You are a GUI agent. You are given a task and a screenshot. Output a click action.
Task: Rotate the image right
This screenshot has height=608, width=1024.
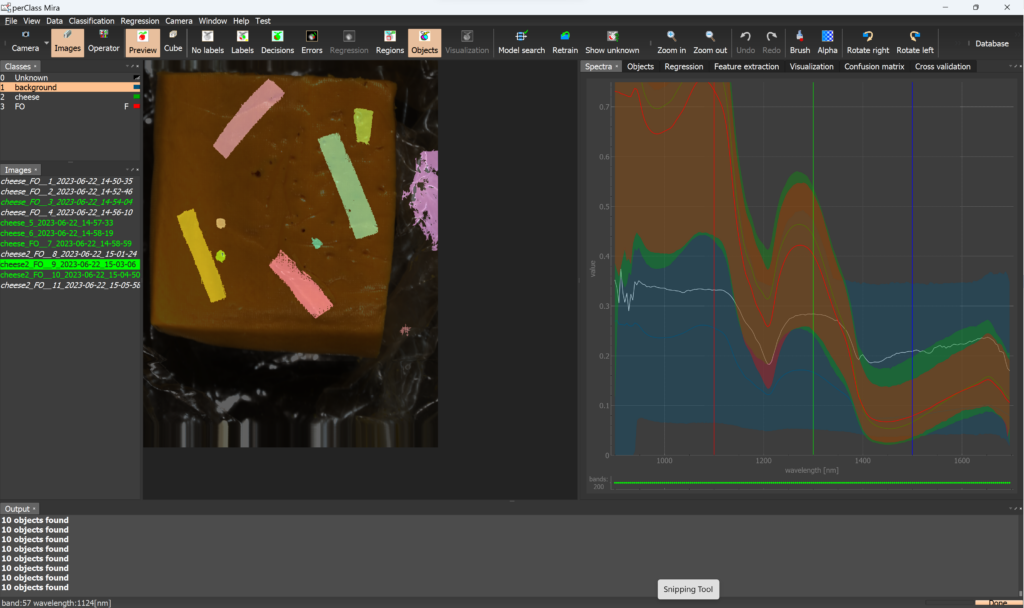point(867,41)
